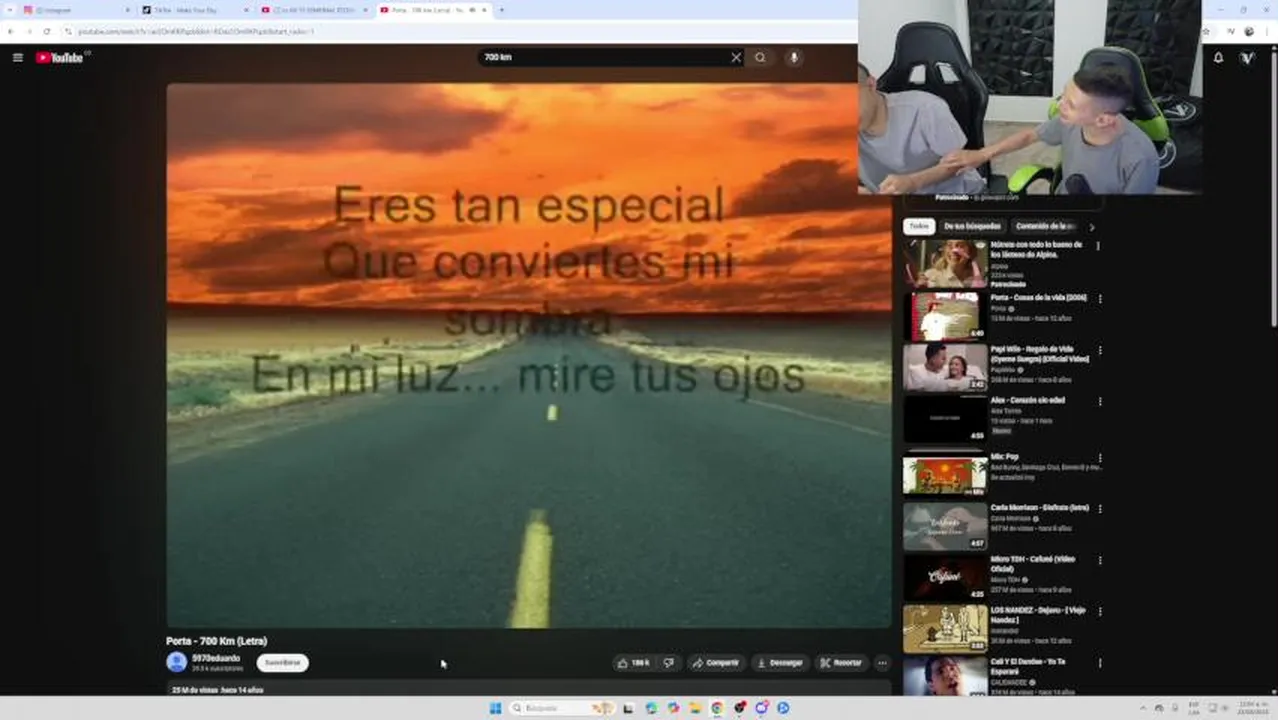
Task: Open the Windows Start menu
Action: pyautogui.click(x=495, y=708)
